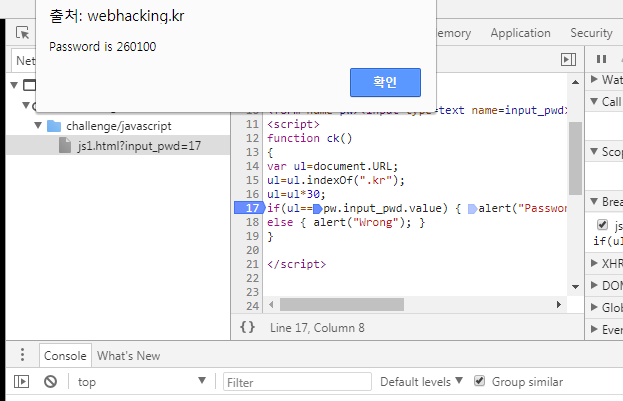Open file js1.html?input_pwd=17

point(139,146)
